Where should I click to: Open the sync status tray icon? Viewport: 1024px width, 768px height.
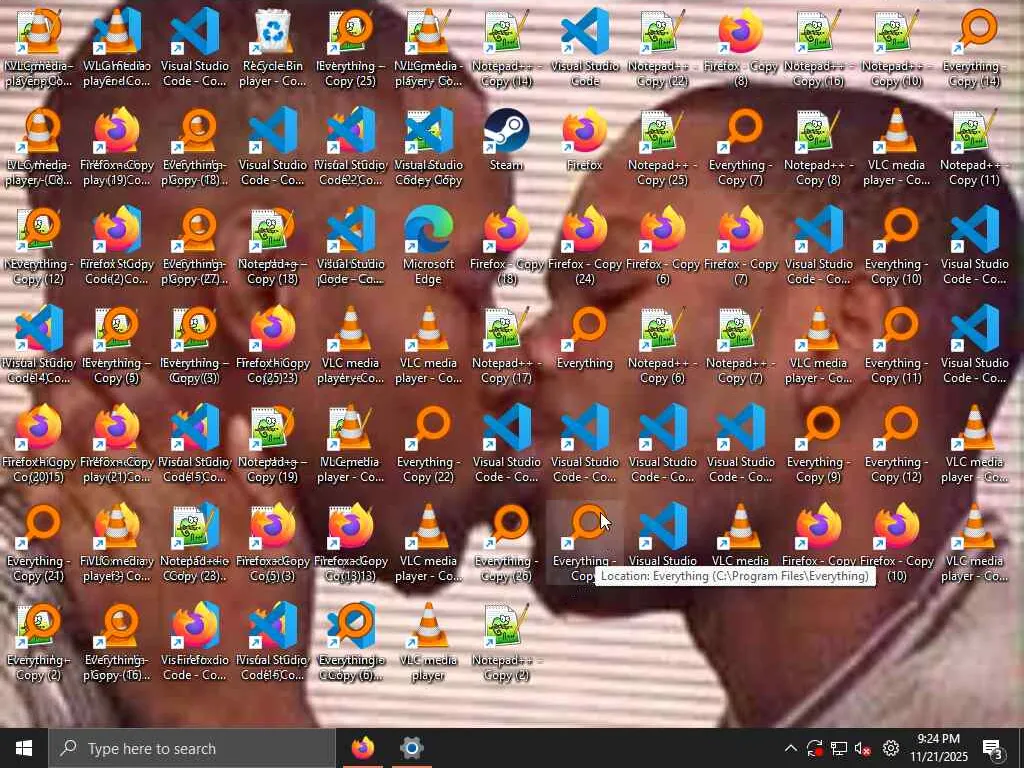coord(814,748)
